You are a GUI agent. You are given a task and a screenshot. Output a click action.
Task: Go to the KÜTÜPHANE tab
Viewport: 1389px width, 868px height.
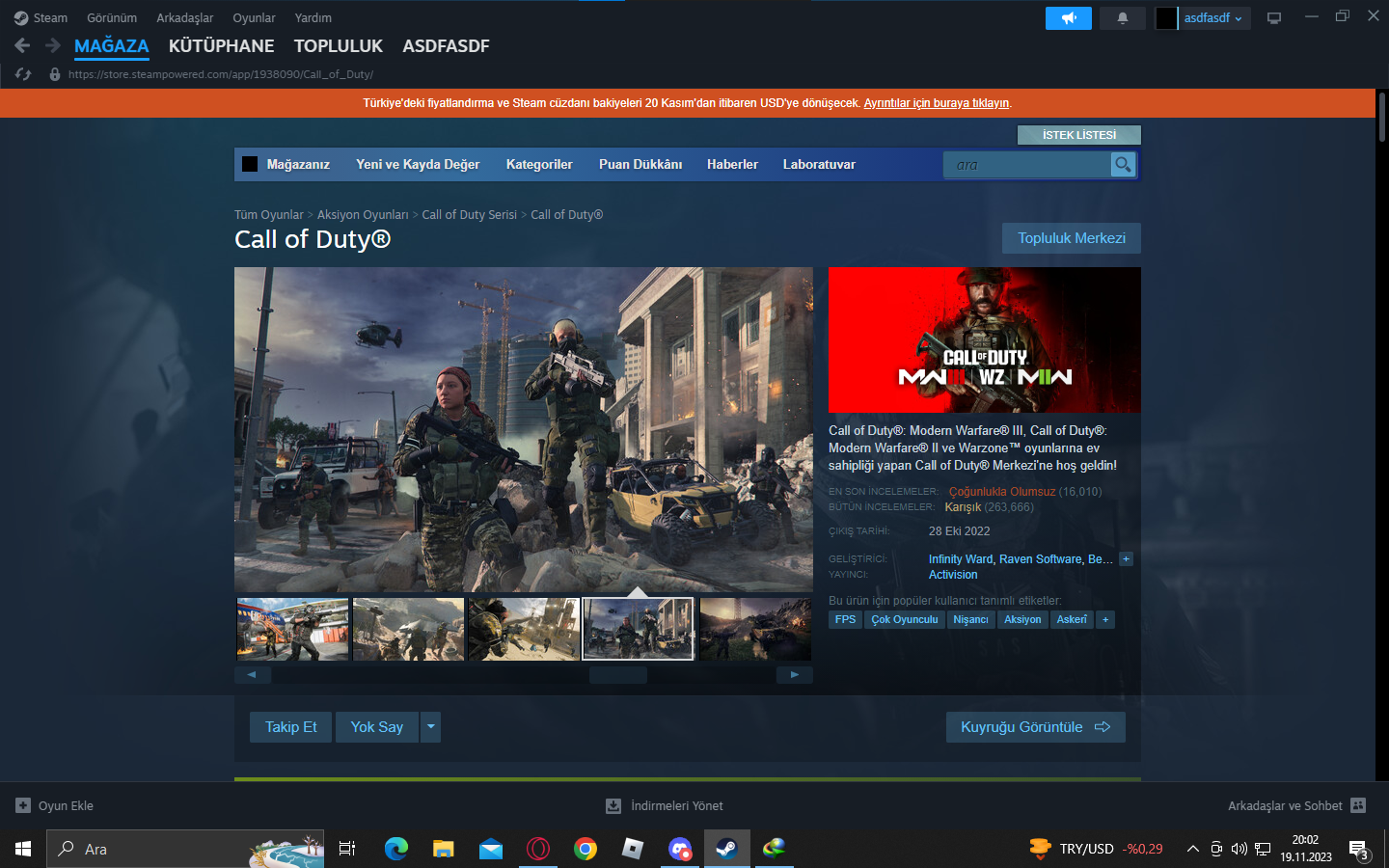221,46
